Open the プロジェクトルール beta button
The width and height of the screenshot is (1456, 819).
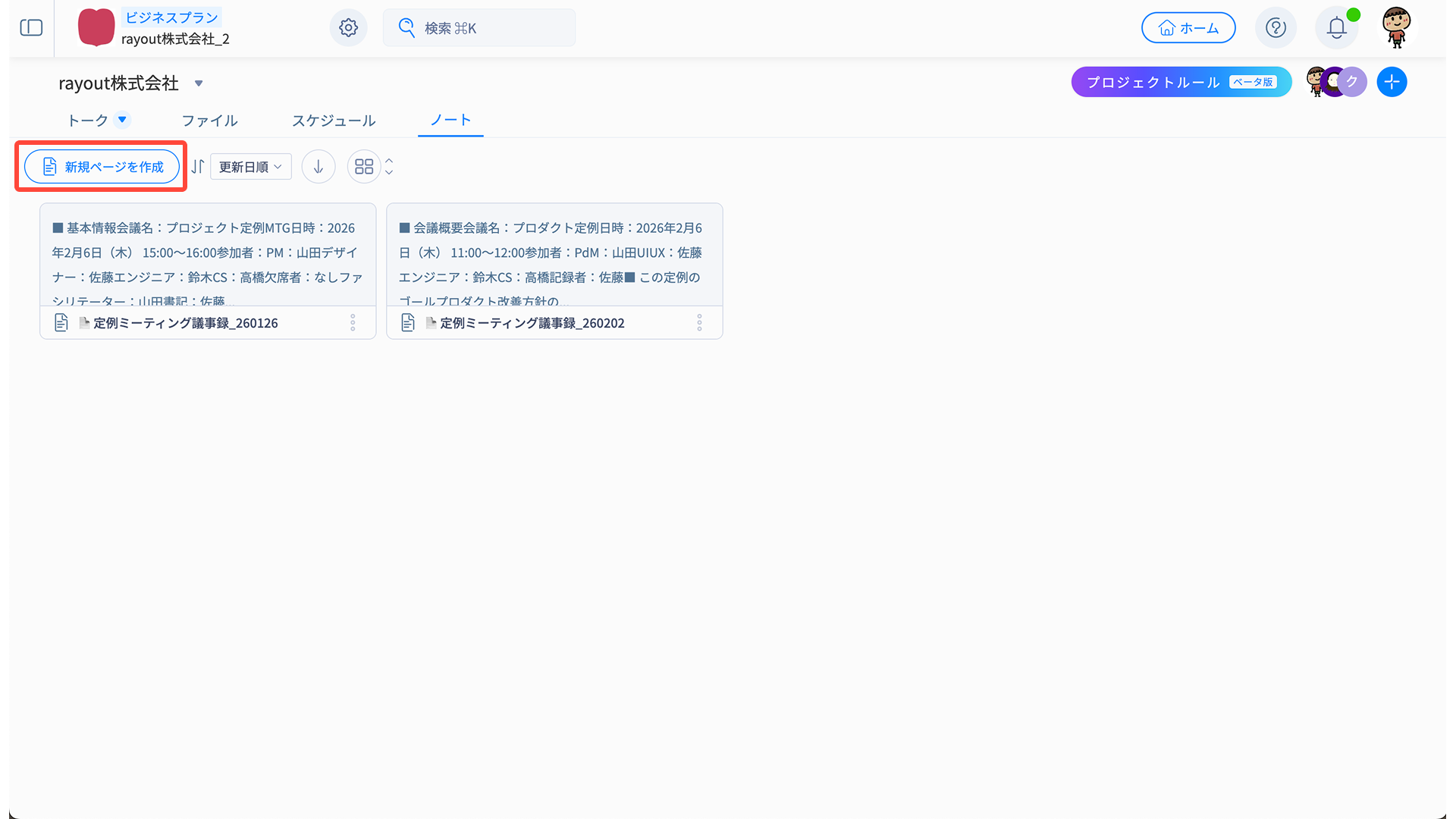tap(1181, 82)
